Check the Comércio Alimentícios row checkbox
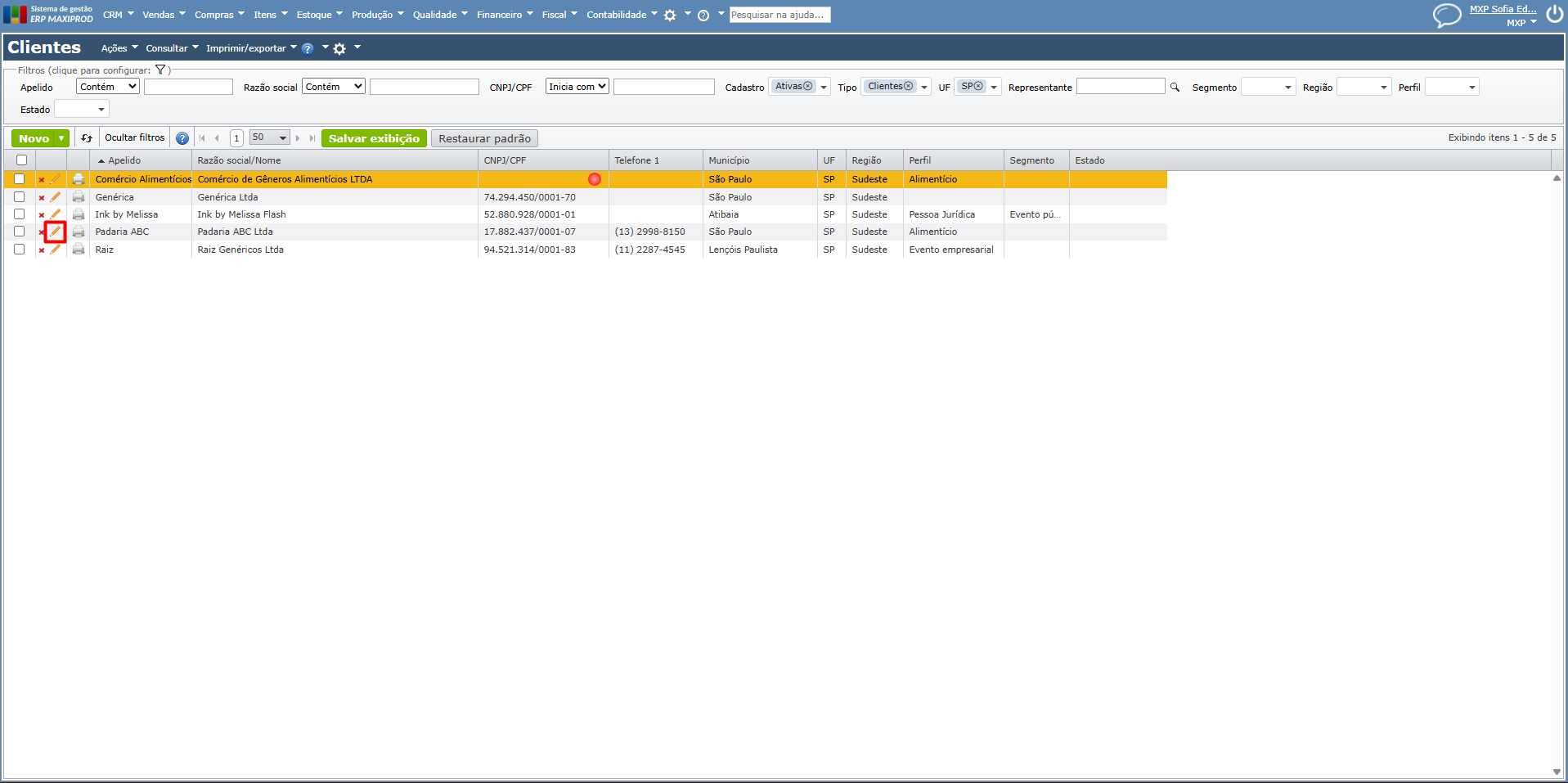The image size is (1568, 783). [x=20, y=178]
